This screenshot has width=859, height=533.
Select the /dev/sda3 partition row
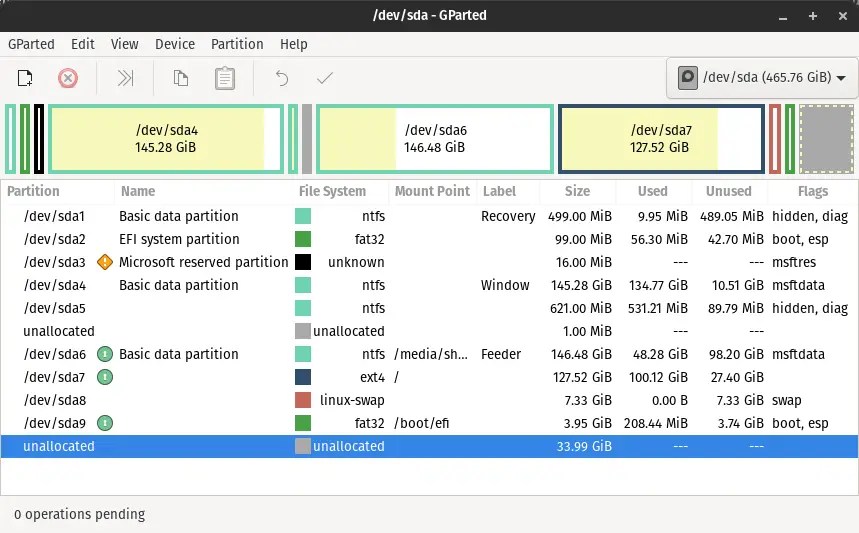pos(430,262)
